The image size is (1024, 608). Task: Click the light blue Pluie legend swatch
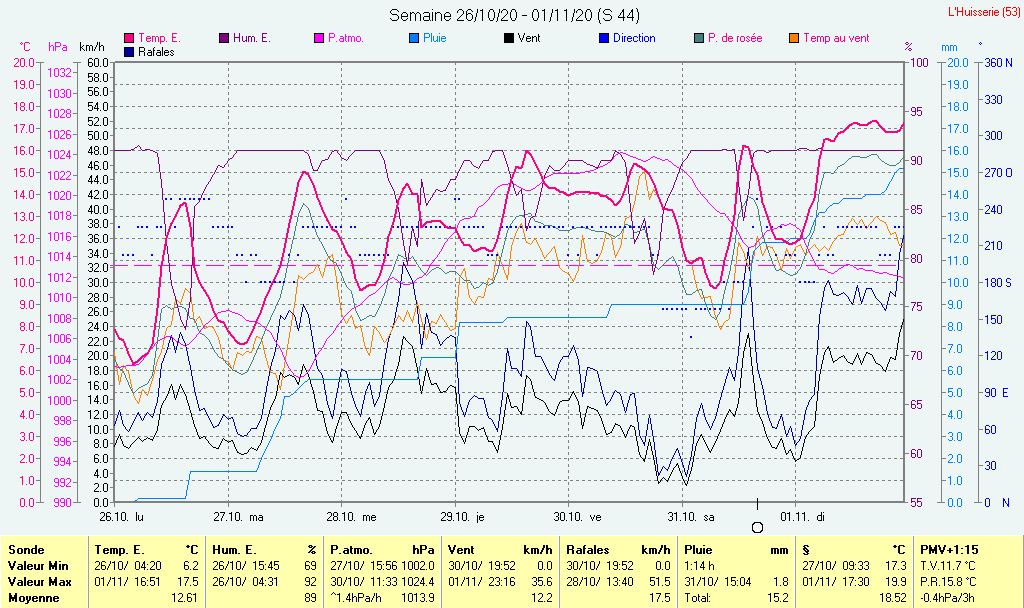pos(414,39)
